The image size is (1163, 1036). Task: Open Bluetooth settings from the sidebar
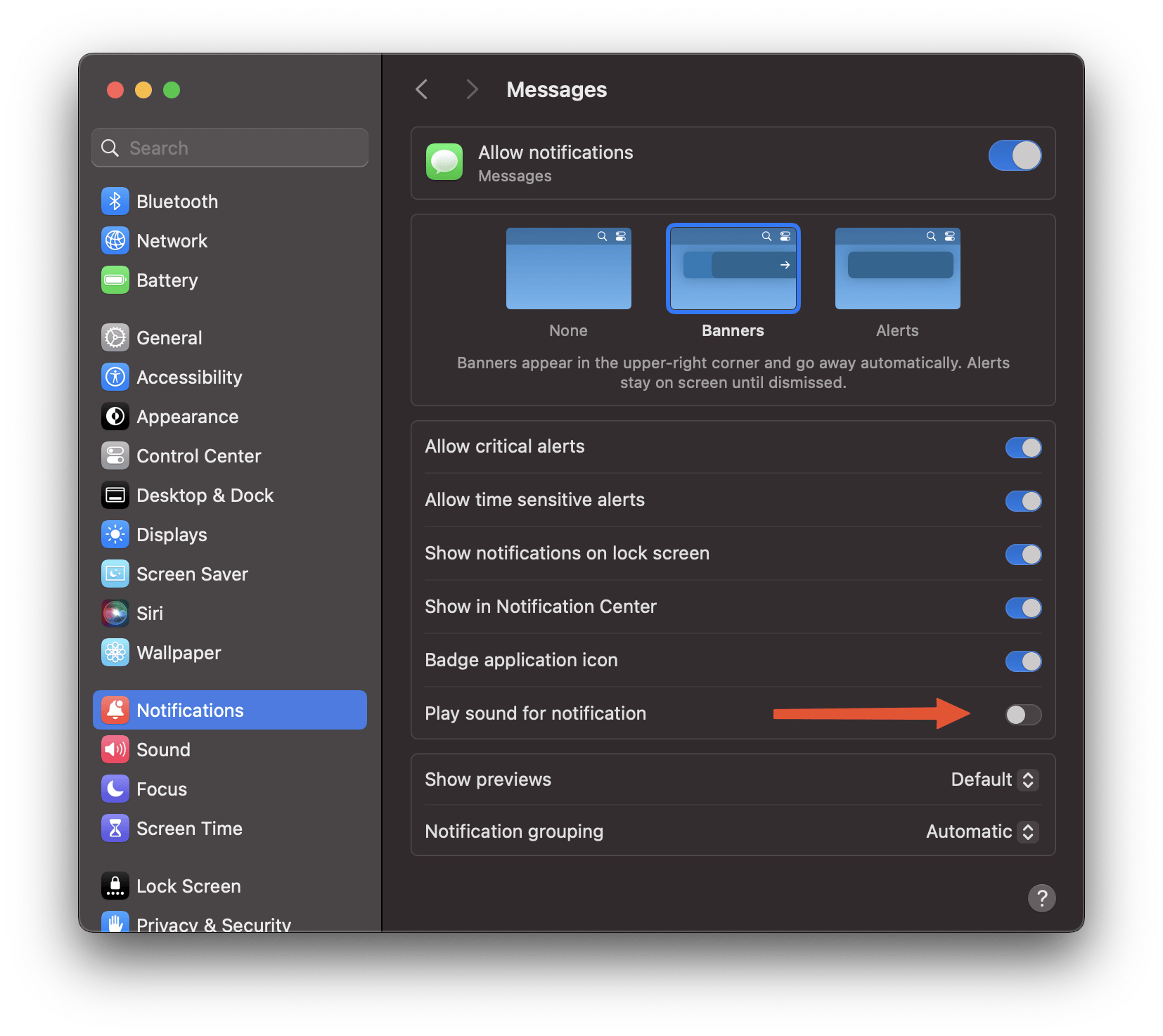176,201
